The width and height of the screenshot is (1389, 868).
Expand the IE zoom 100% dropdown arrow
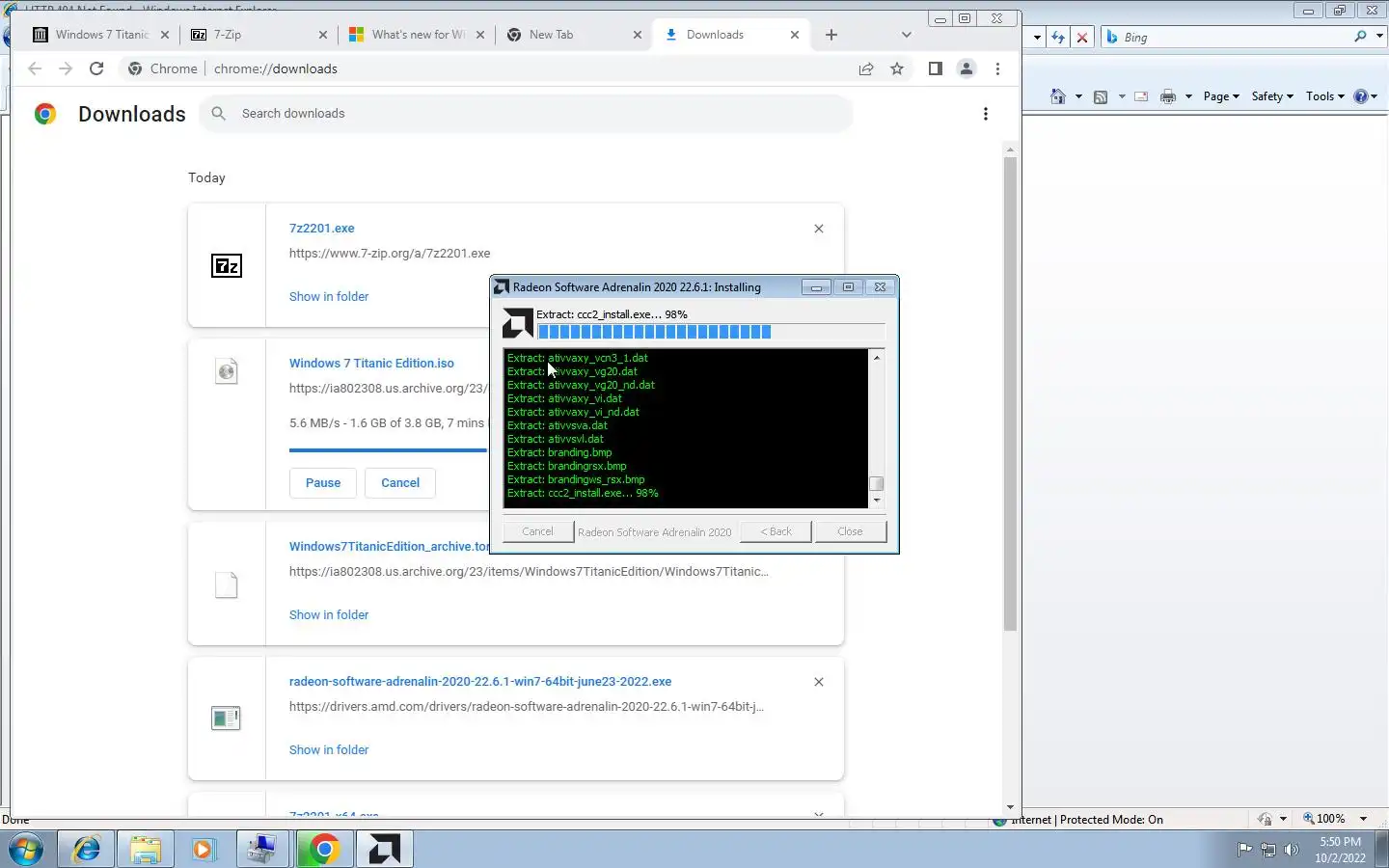click(1363, 819)
